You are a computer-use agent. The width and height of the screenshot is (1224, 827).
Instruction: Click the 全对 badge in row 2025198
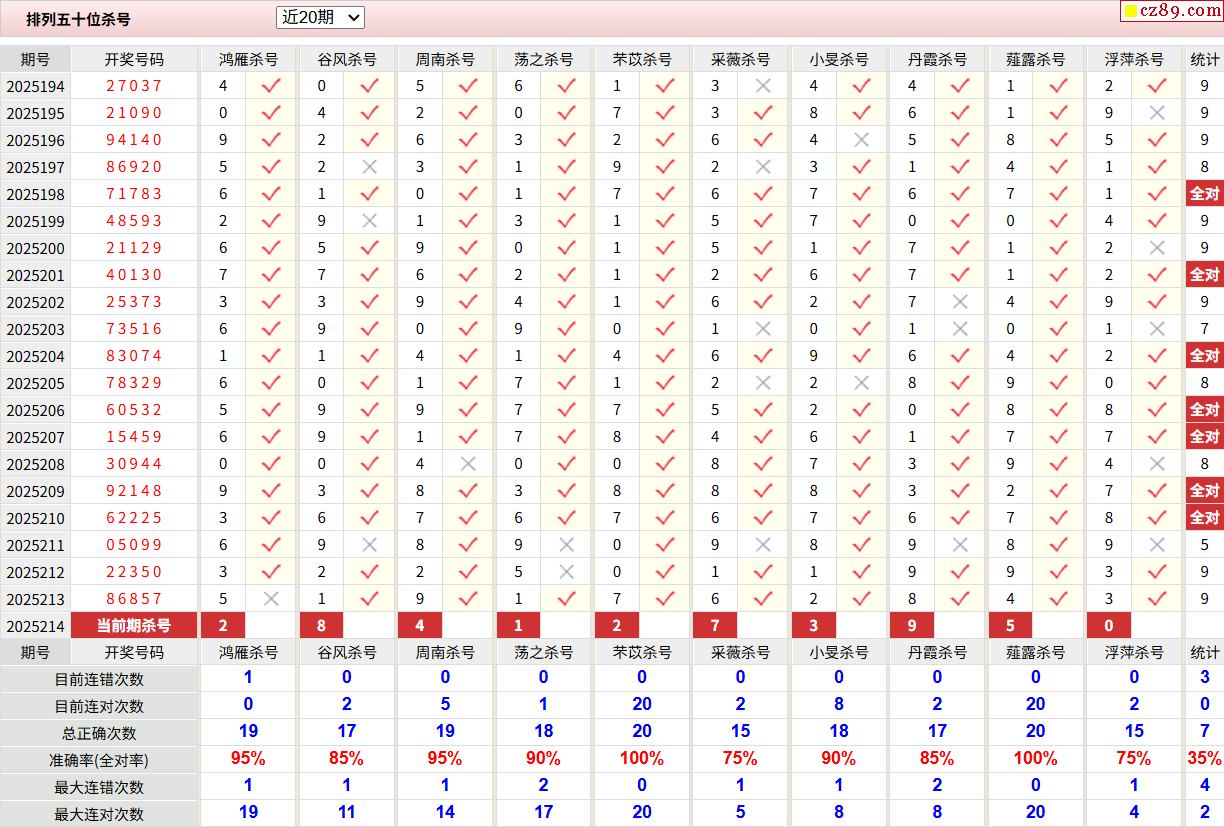point(1204,194)
